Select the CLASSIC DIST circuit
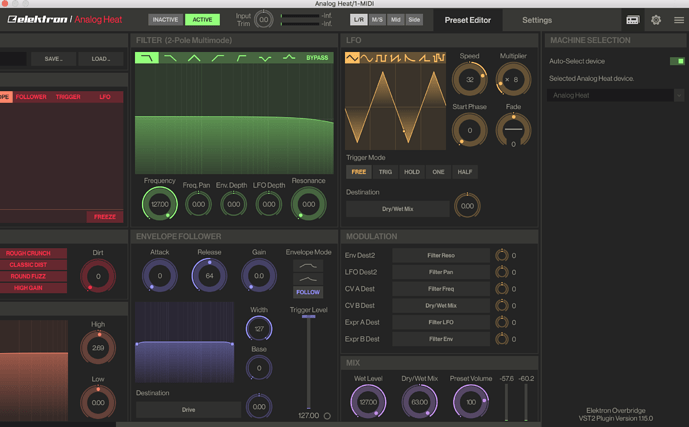This screenshot has width=689, height=427. click(33, 264)
